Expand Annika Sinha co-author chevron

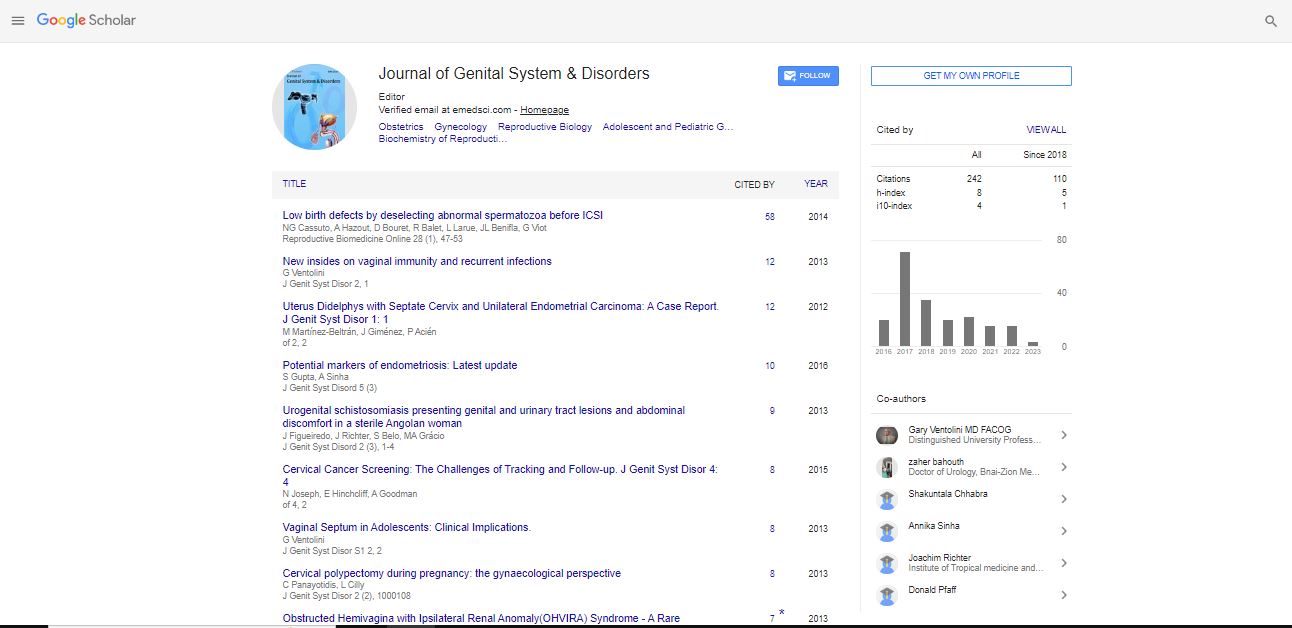(x=1063, y=531)
